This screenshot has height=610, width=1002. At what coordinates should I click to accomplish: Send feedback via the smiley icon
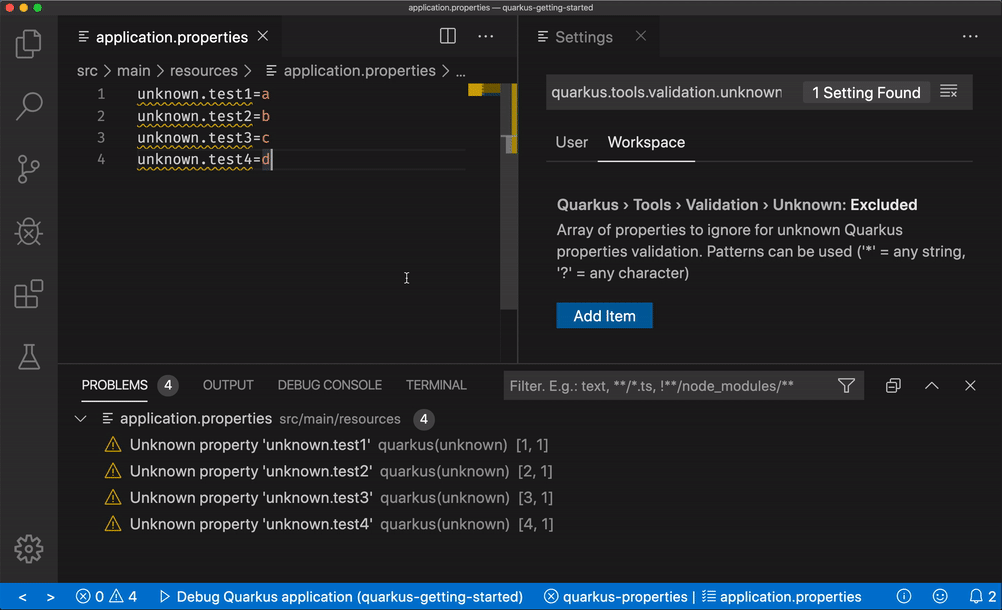click(x=938, y=595)
